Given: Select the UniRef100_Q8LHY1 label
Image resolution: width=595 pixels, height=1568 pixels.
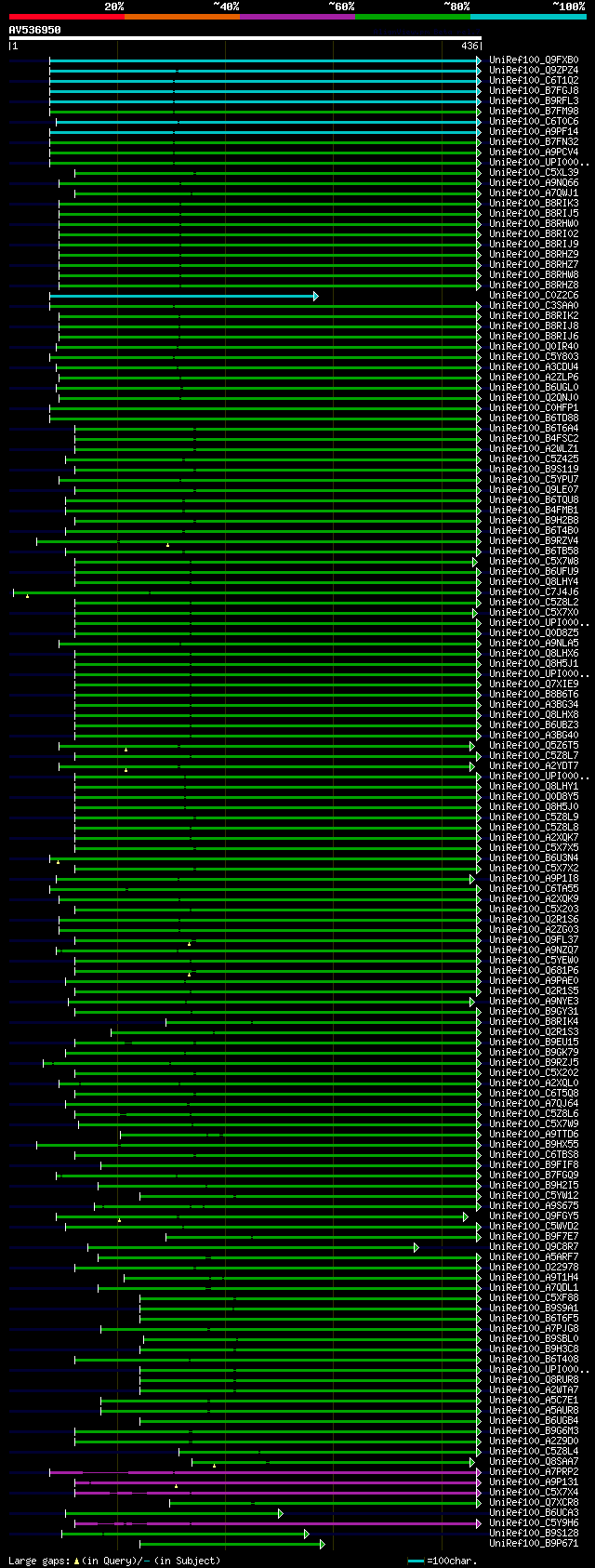Looking at the screenshot, I should tap(534, 787).
